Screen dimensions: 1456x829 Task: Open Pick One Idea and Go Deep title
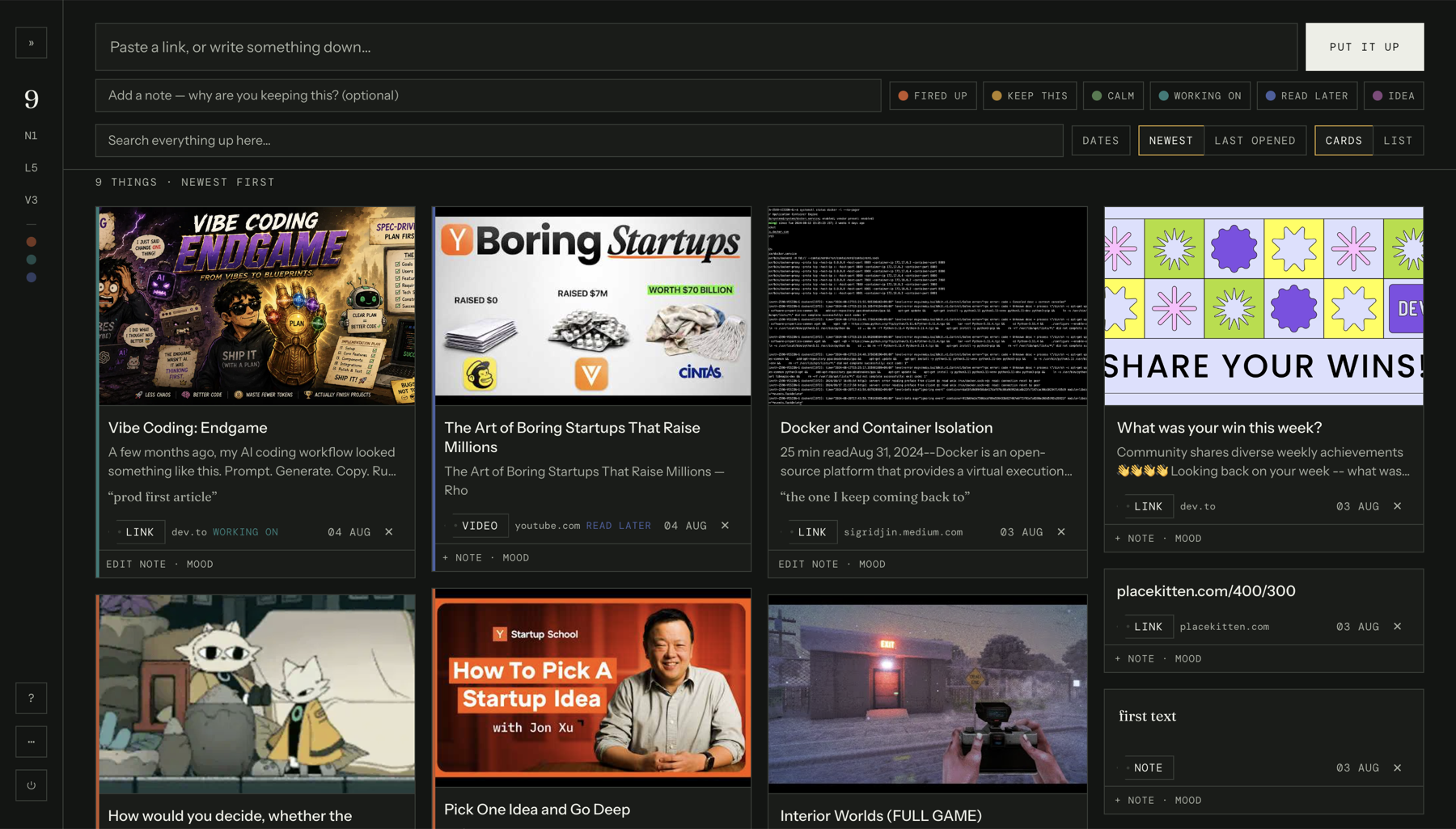coord(537,810)
